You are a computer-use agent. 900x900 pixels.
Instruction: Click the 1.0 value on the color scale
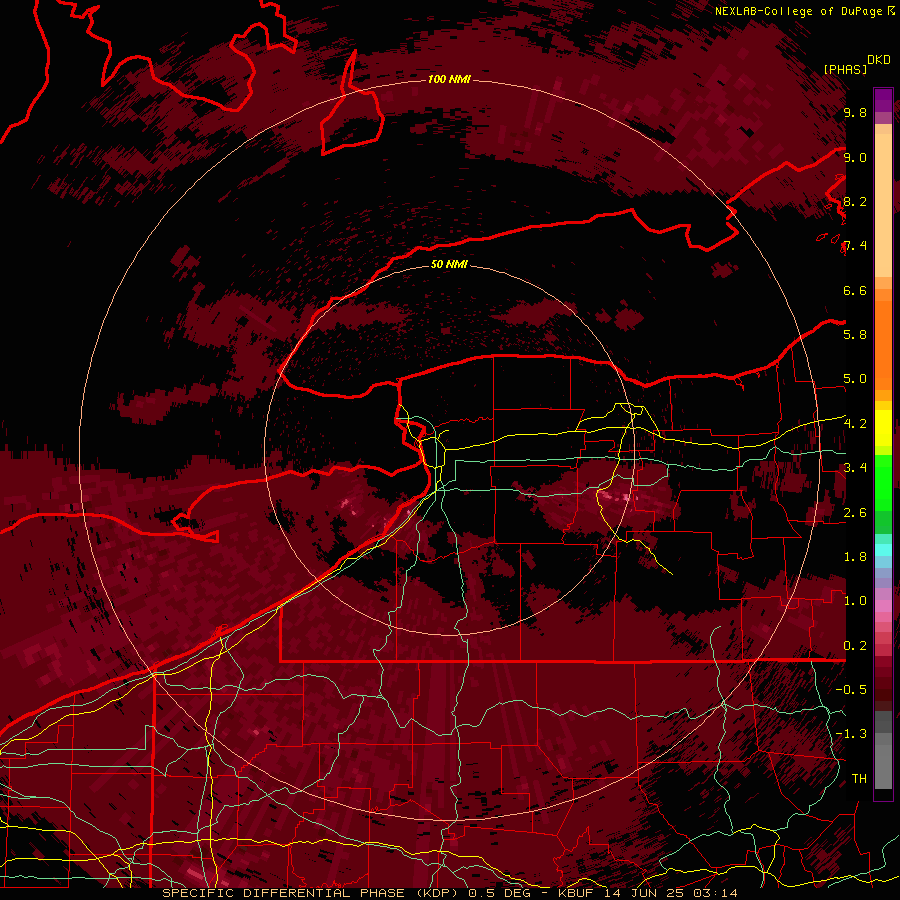pos(855,601)
